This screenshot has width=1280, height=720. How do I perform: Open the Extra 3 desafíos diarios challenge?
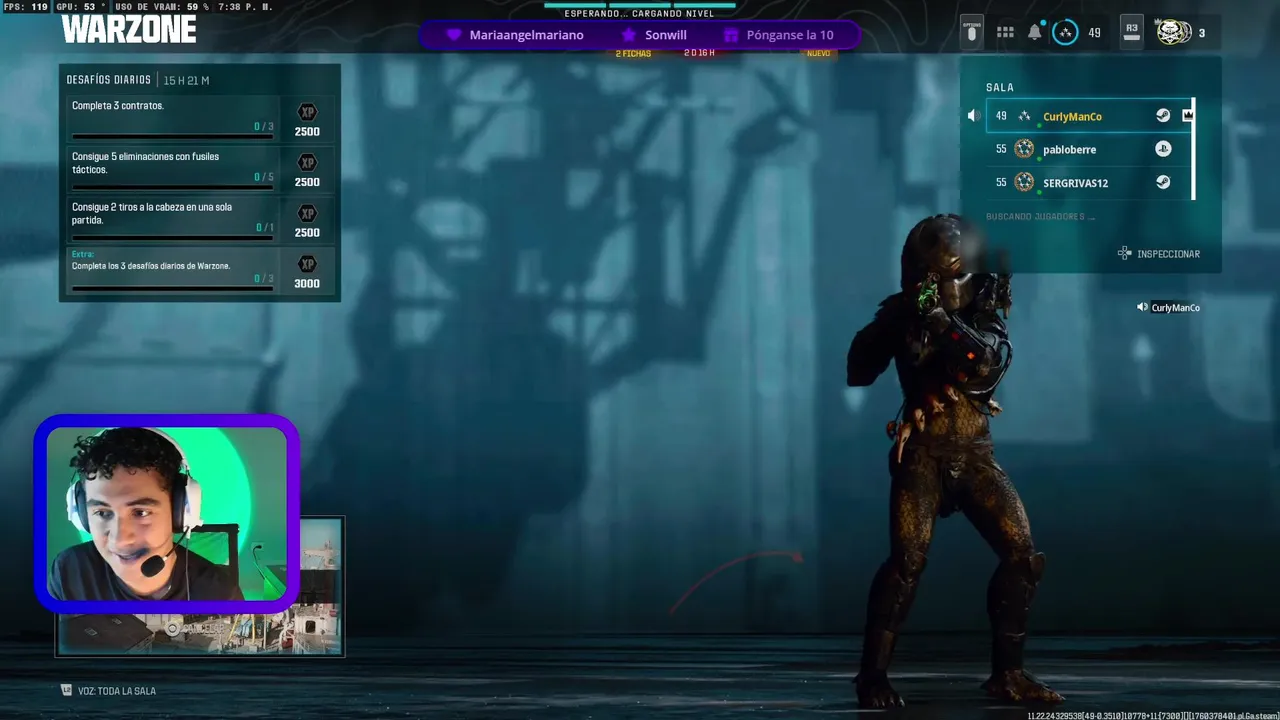tap(200, 271)
